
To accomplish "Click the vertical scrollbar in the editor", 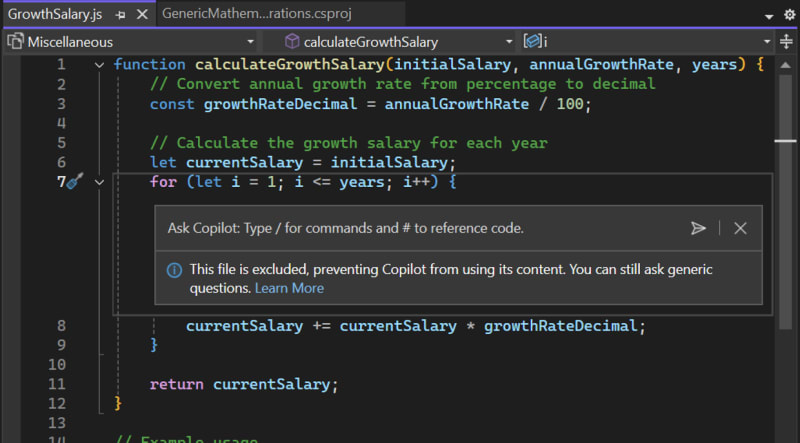I will pyautogui.click(x=788, y=250).
